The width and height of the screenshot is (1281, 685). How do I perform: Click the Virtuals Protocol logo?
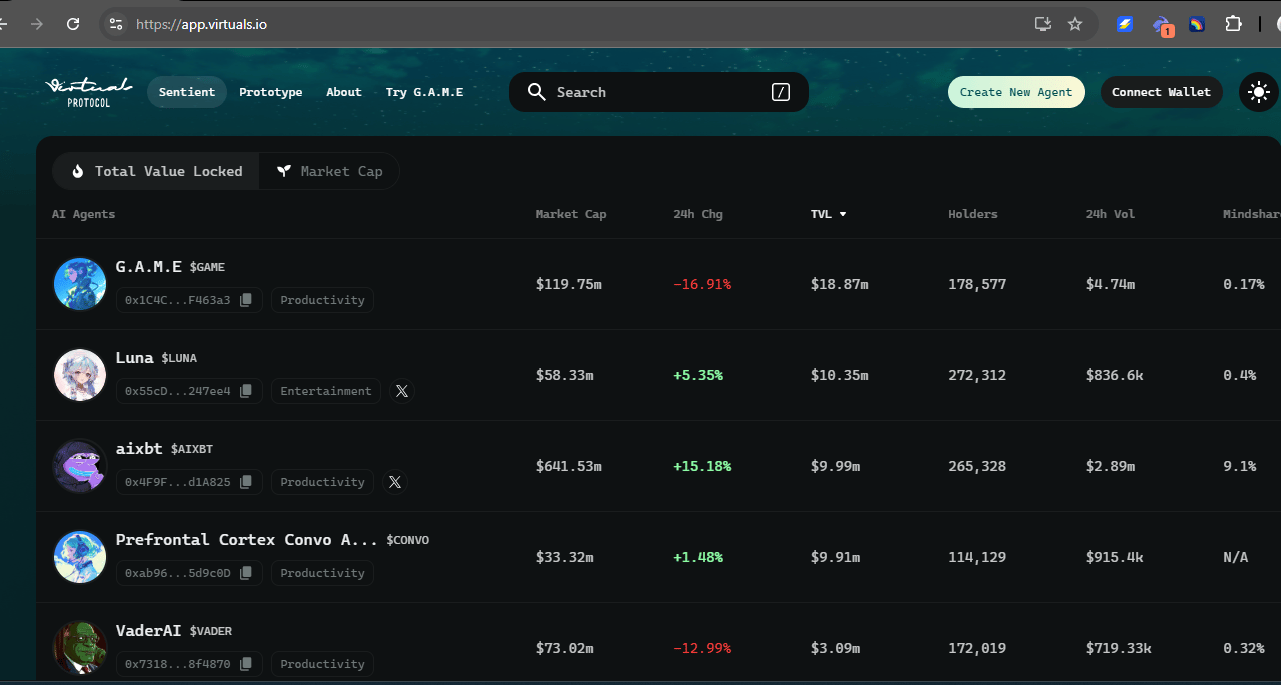88,92
